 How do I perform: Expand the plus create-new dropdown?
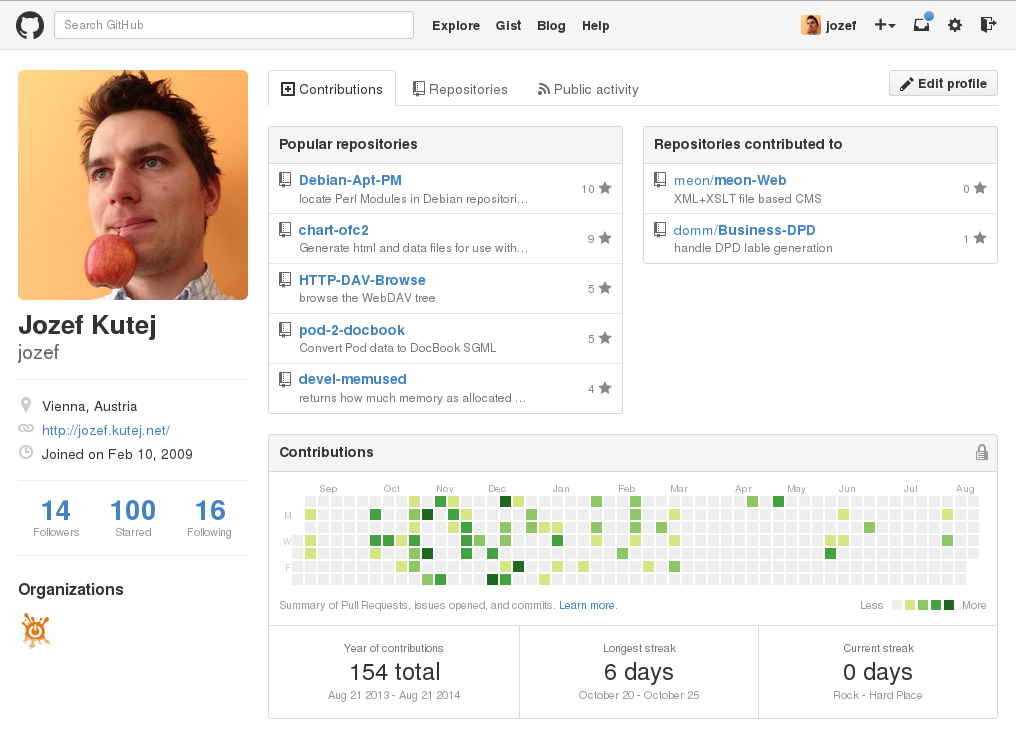(x=884, y=25)
